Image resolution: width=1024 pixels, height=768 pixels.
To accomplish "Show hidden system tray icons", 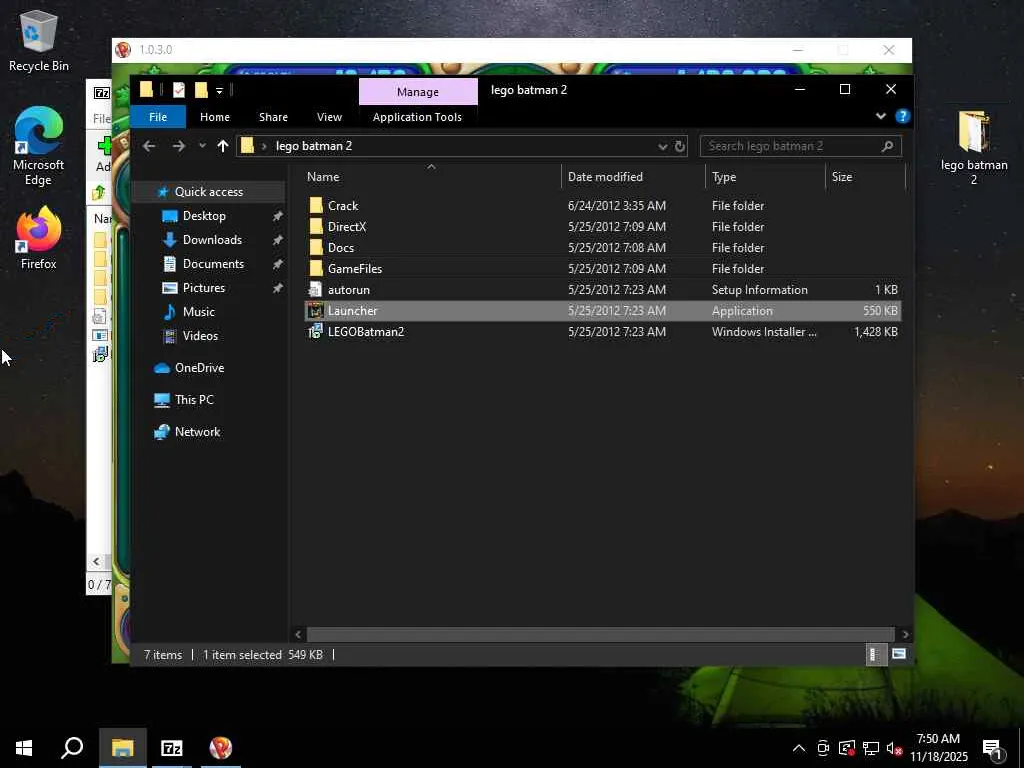I will (x=799, y=748).
